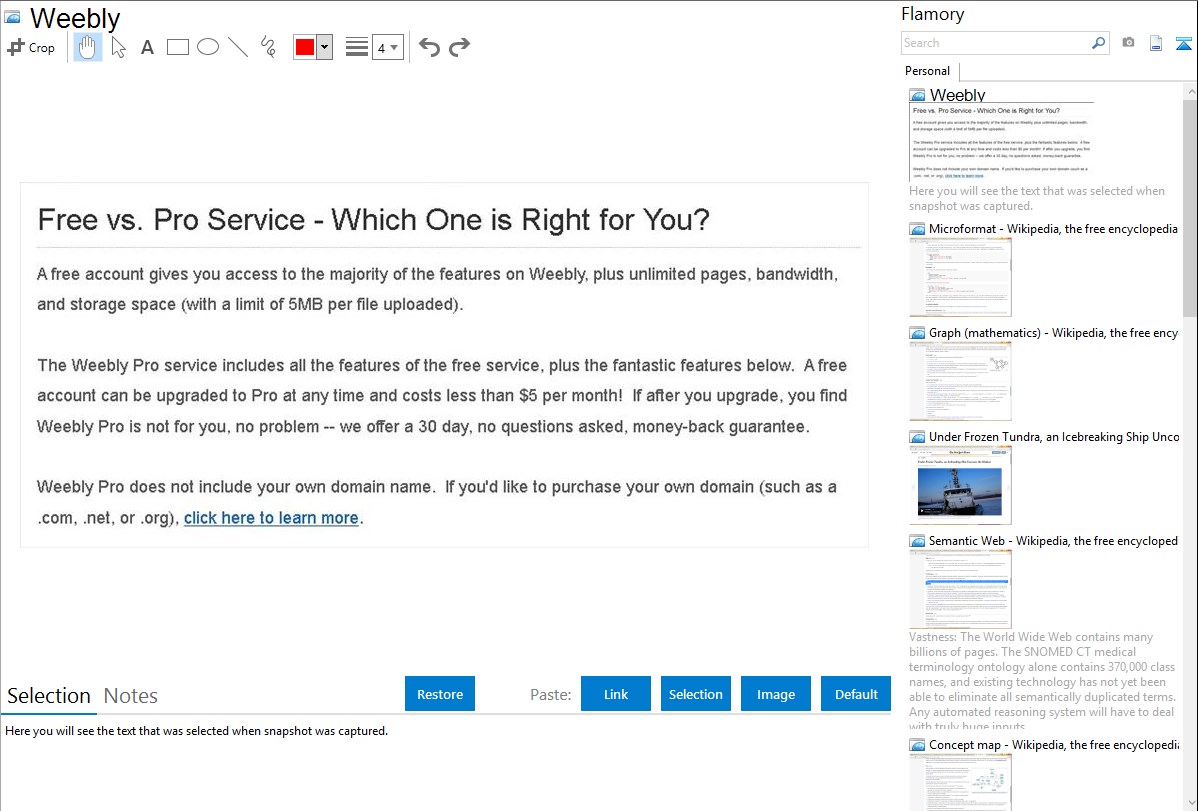Click the blue collapse panel icon
The image size is (1198, 811).
tap(1183, 44)
